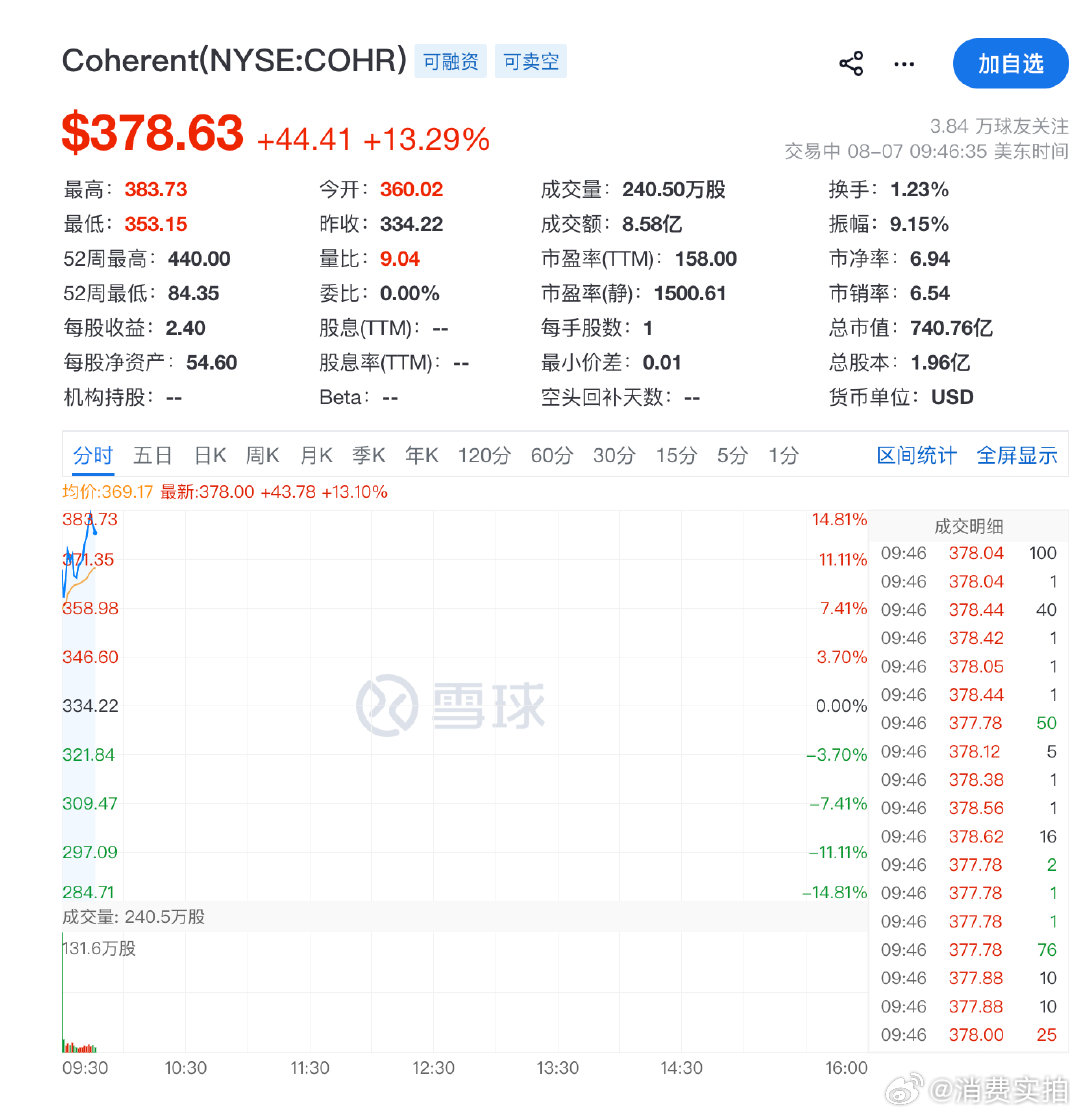Click the 均价:369.17 label
Screen dimensions: 1080x1116
pyautogui.click(x=108, y=492)
